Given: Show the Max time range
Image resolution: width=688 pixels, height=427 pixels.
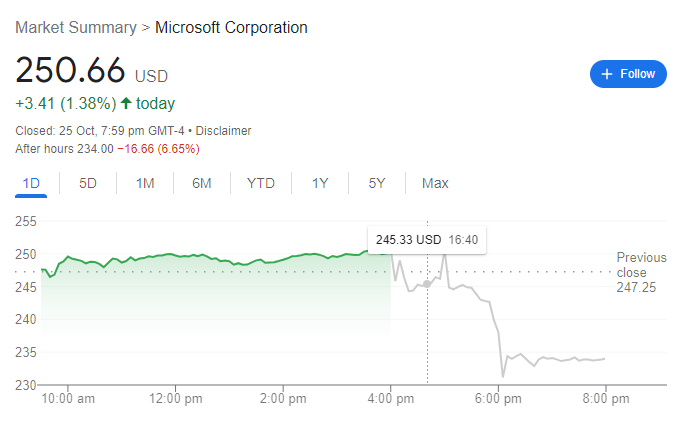Looking at the screenshot, I should pyautogui.click(x=435, y=183).
